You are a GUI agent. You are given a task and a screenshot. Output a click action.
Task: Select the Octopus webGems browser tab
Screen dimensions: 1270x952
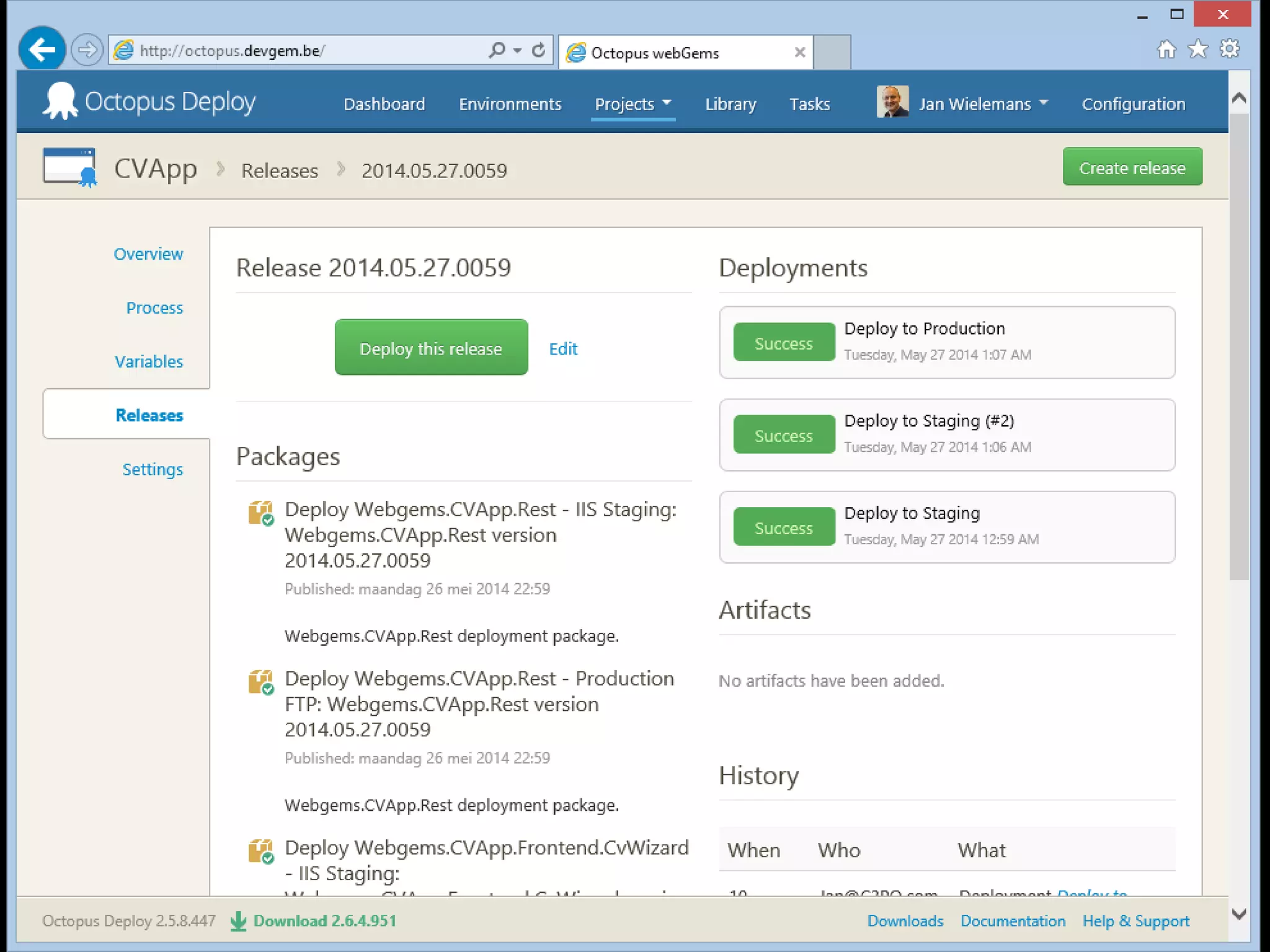686,52
